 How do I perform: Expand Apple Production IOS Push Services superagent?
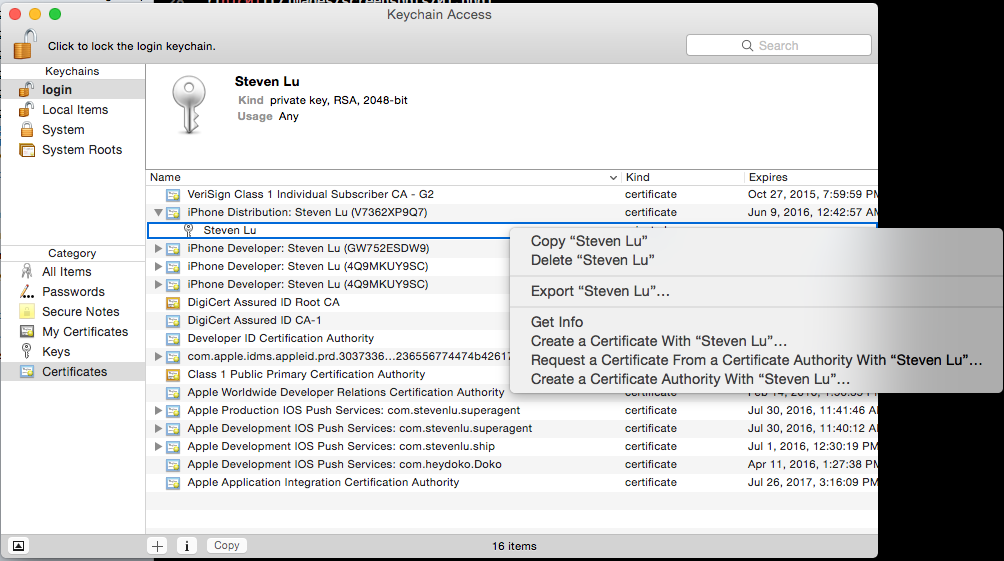tap(158, 411)
